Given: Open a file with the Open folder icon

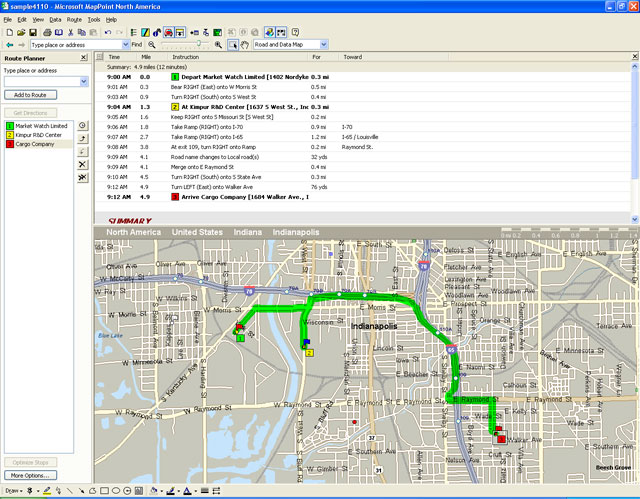Looking at the screenshot, I should pyautogui.click(x=21, y=32).
